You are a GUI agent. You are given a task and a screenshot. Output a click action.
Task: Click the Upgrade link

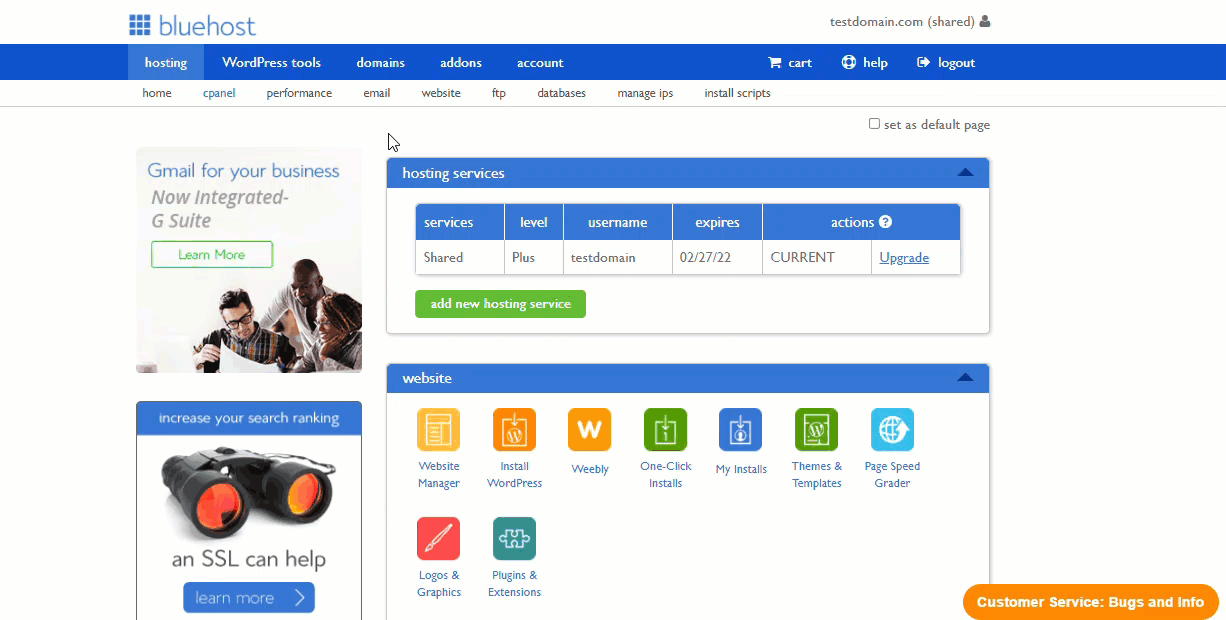click(x=904, y=257)
